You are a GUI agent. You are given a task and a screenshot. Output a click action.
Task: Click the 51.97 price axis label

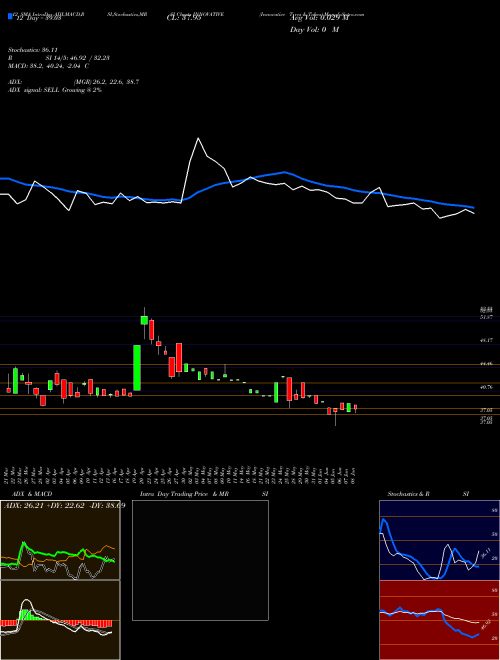coord(487,317)
